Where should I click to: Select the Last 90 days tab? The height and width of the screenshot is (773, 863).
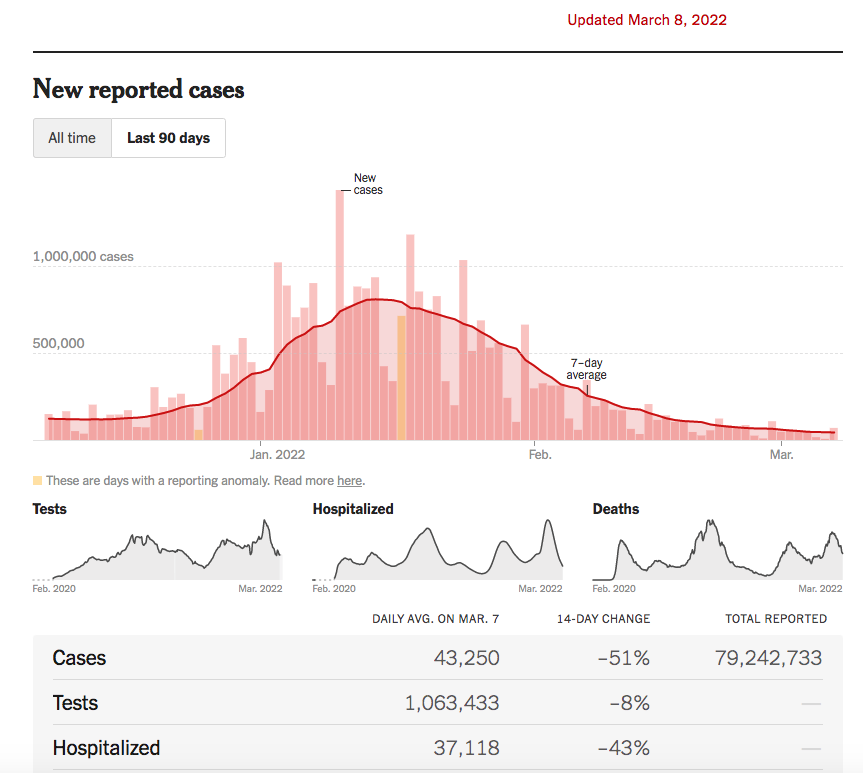coord(168,138)
